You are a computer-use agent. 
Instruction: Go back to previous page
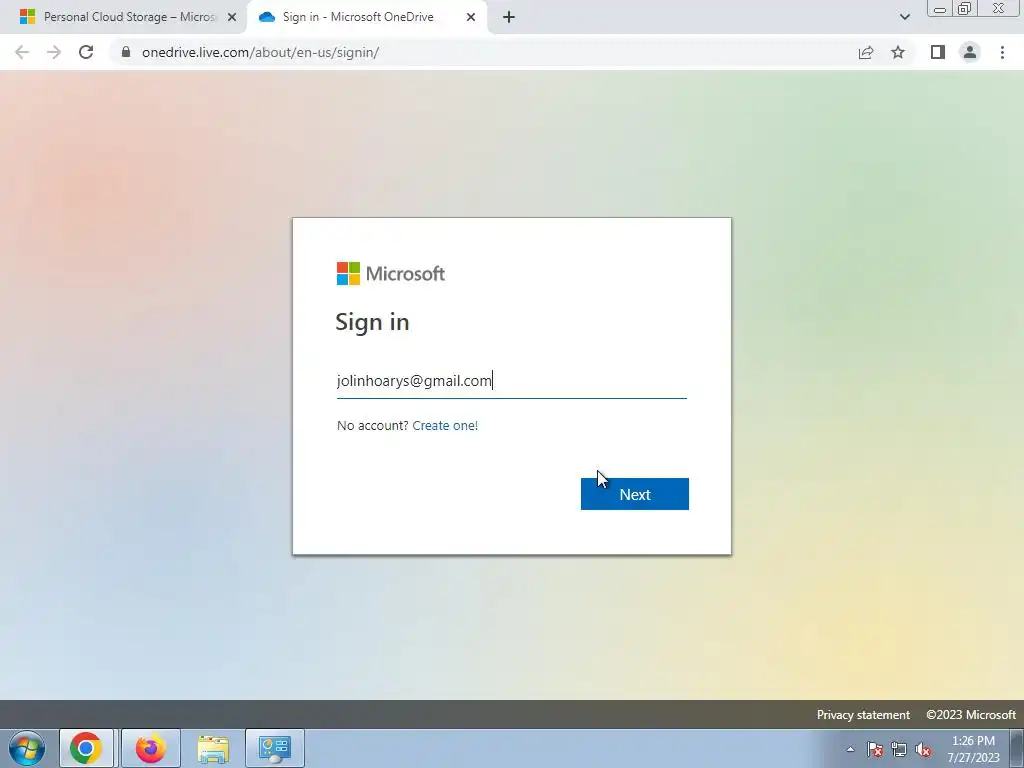(22, 52)
